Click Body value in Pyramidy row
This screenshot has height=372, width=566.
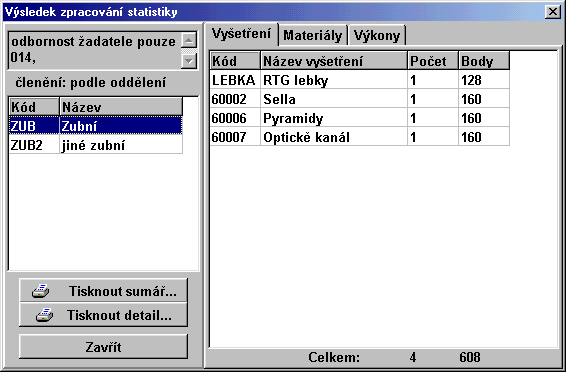click(484, 118)
